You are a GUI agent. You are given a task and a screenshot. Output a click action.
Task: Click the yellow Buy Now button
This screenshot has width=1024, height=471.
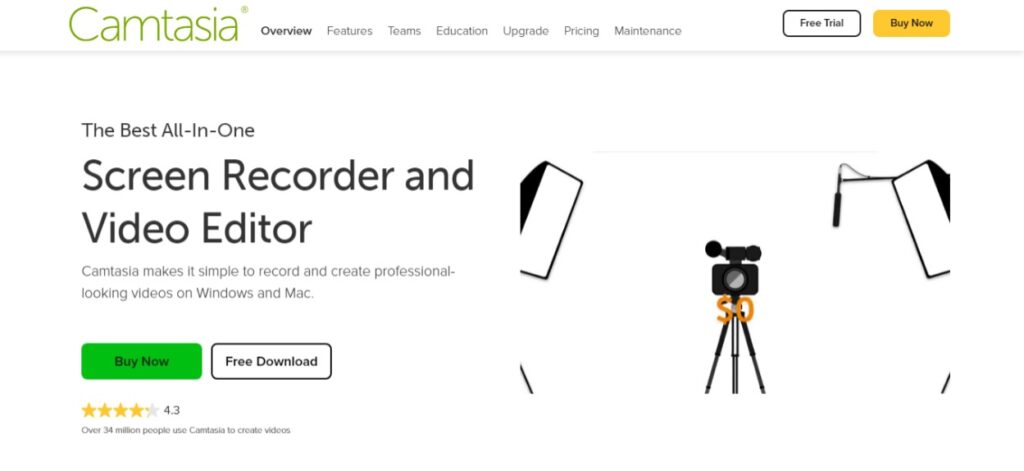pos(911,24)
